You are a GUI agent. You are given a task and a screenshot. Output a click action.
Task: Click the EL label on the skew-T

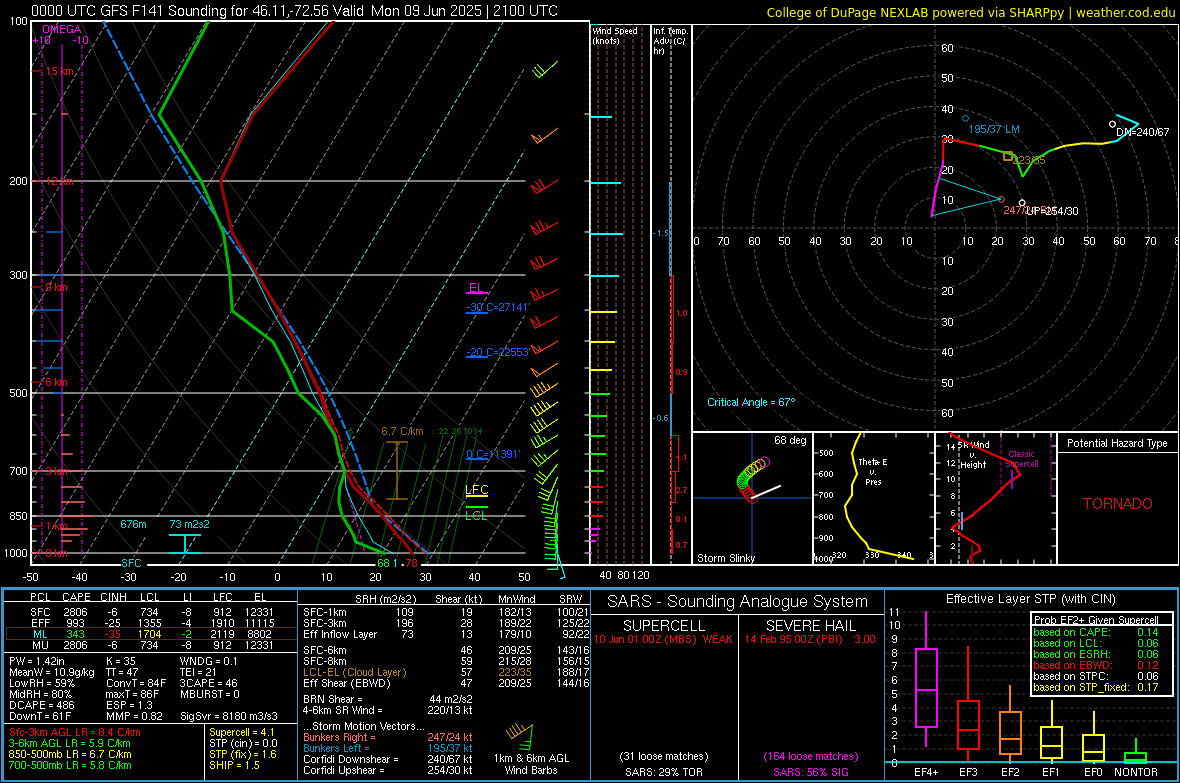point(476,288)
